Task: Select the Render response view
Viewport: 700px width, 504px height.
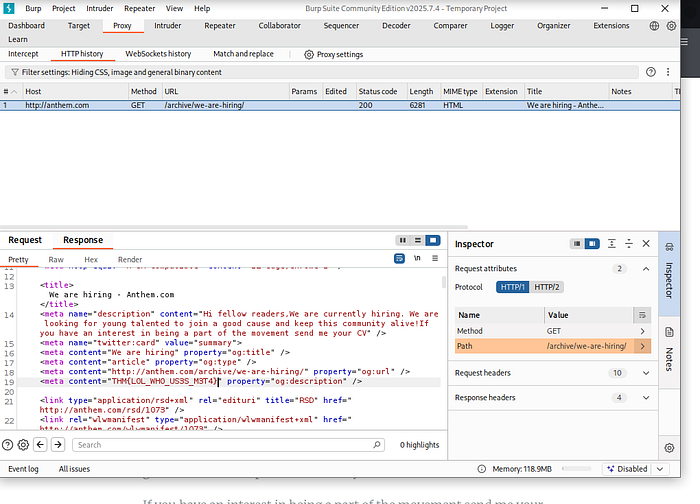Action: [x=130, y=259]
